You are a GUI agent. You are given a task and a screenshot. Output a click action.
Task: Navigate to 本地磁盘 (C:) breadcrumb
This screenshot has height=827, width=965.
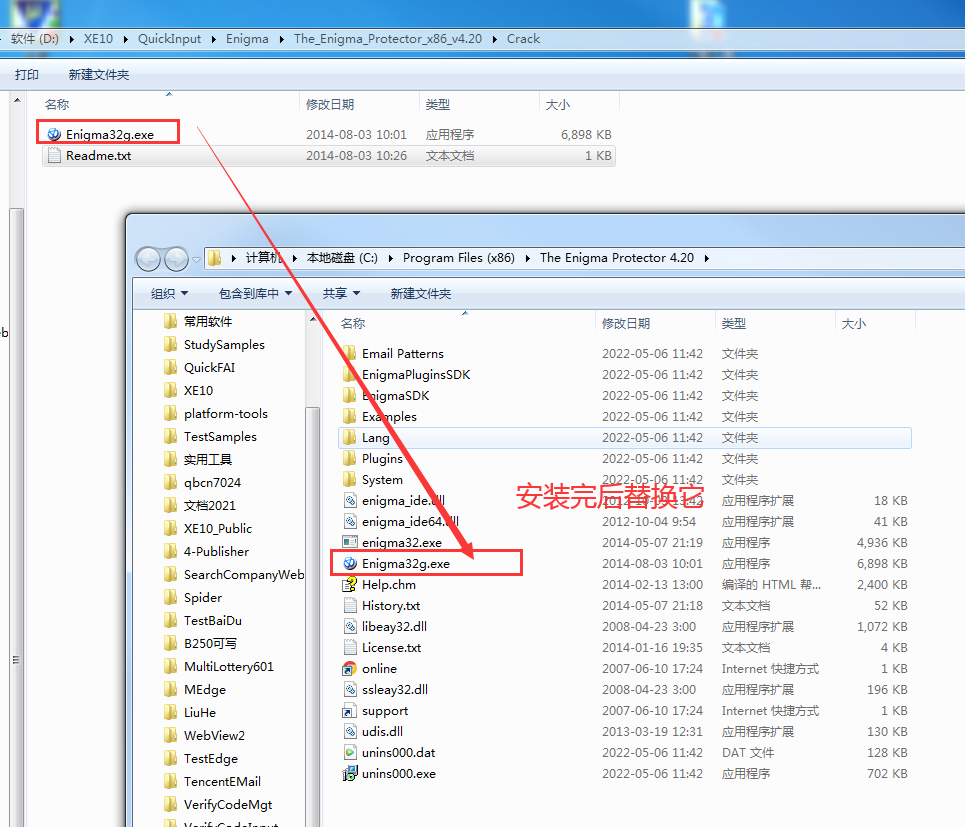342,258
